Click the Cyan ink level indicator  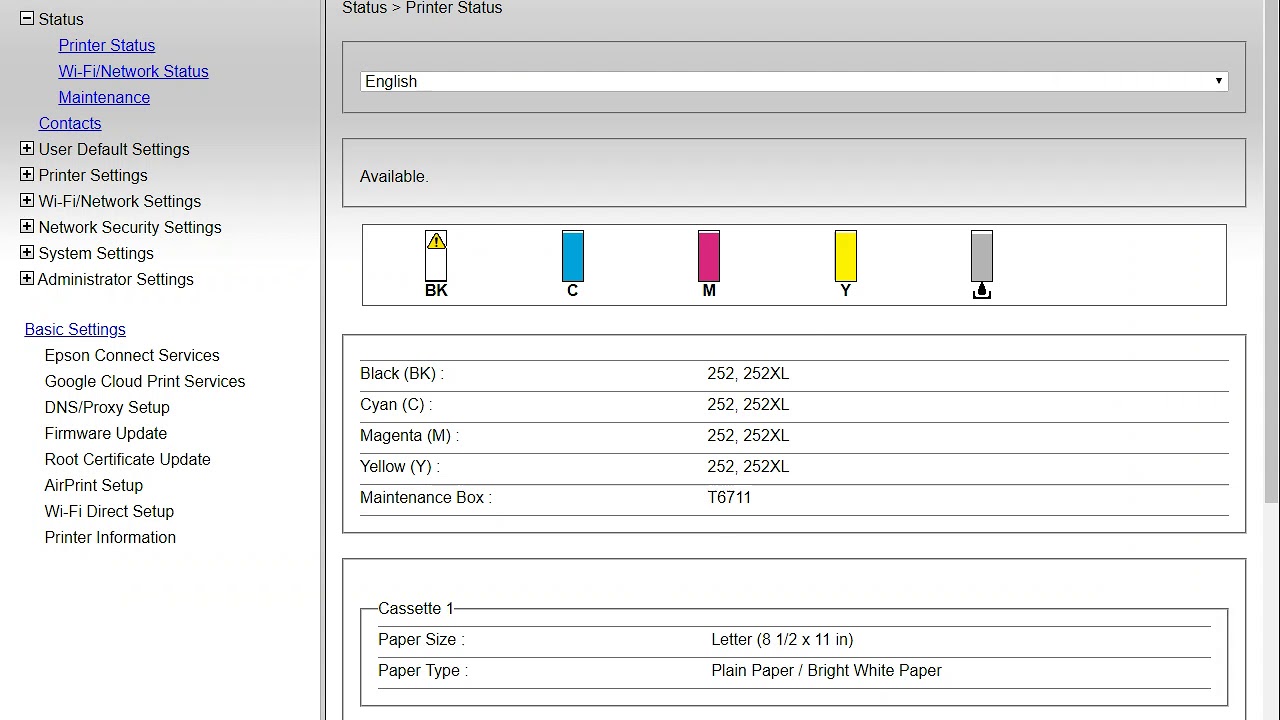(x=572, y=256)
